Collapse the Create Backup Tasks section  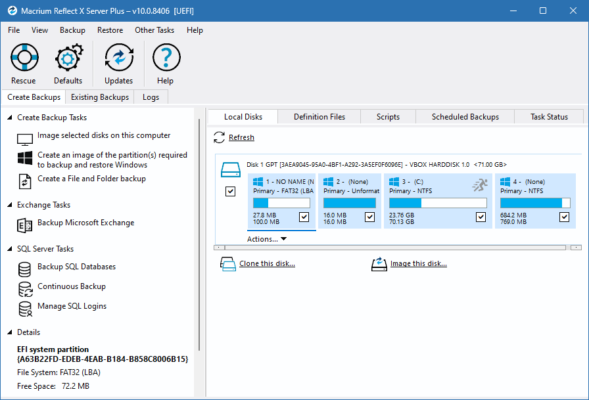click(10, 118)
